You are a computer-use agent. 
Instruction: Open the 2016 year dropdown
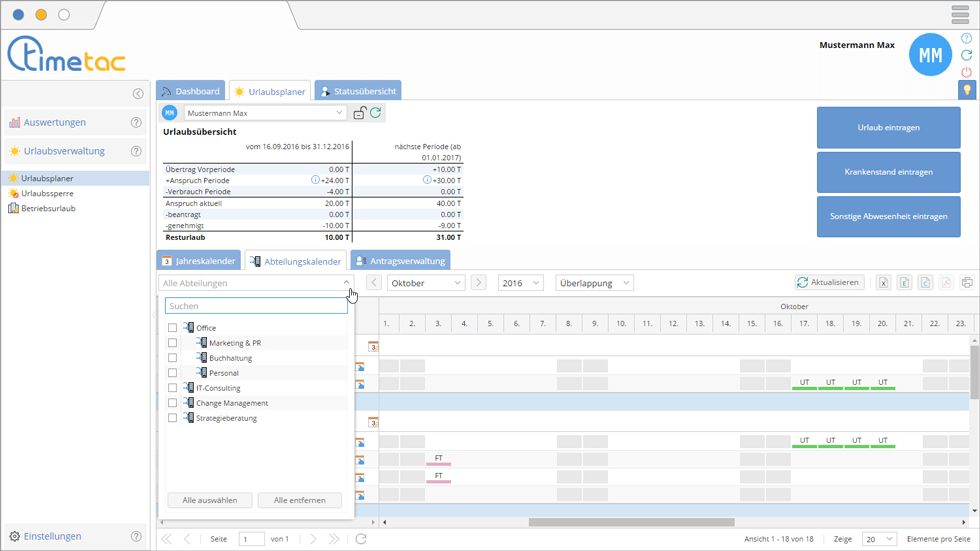[520, 283]
